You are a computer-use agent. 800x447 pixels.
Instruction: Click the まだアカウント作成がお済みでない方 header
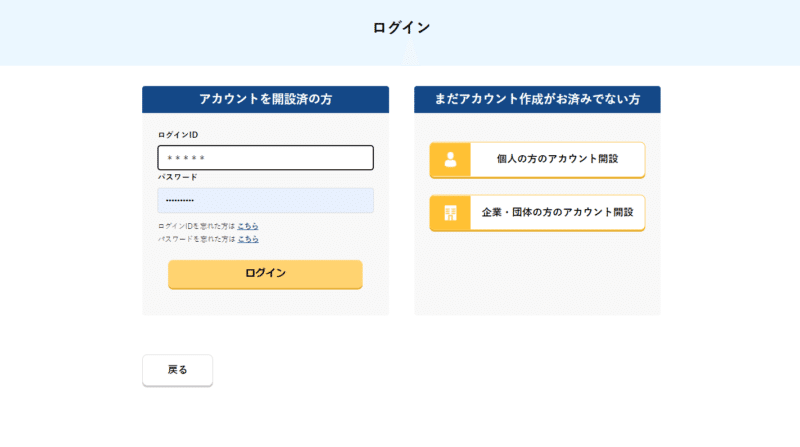[x=537, y=99]
